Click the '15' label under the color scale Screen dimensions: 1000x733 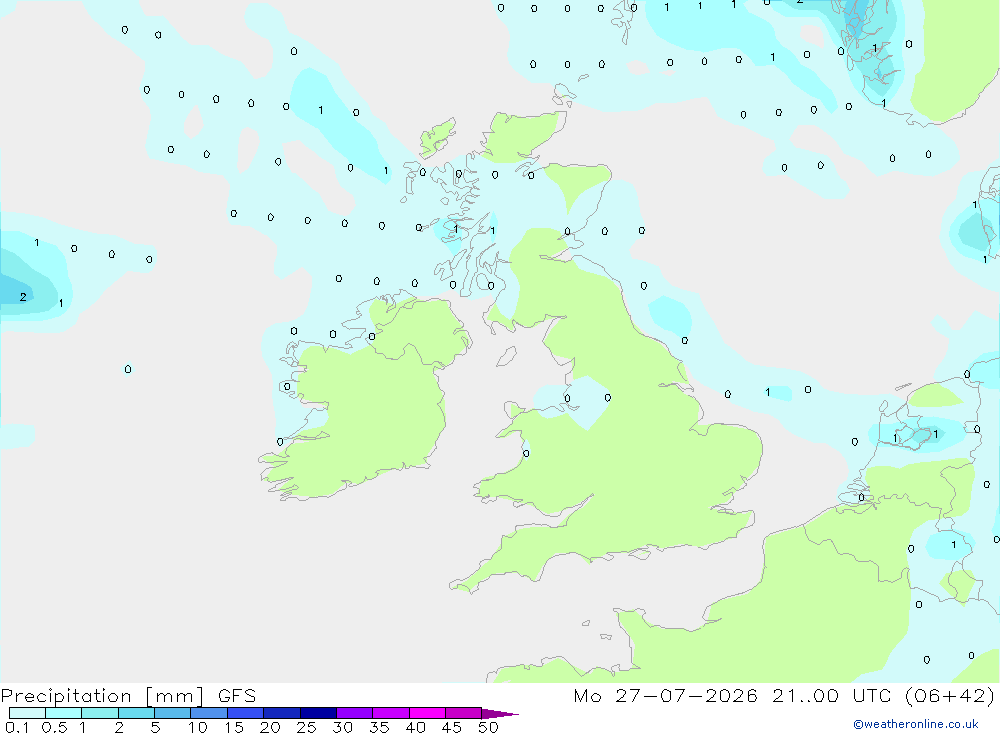click(233, 727)
